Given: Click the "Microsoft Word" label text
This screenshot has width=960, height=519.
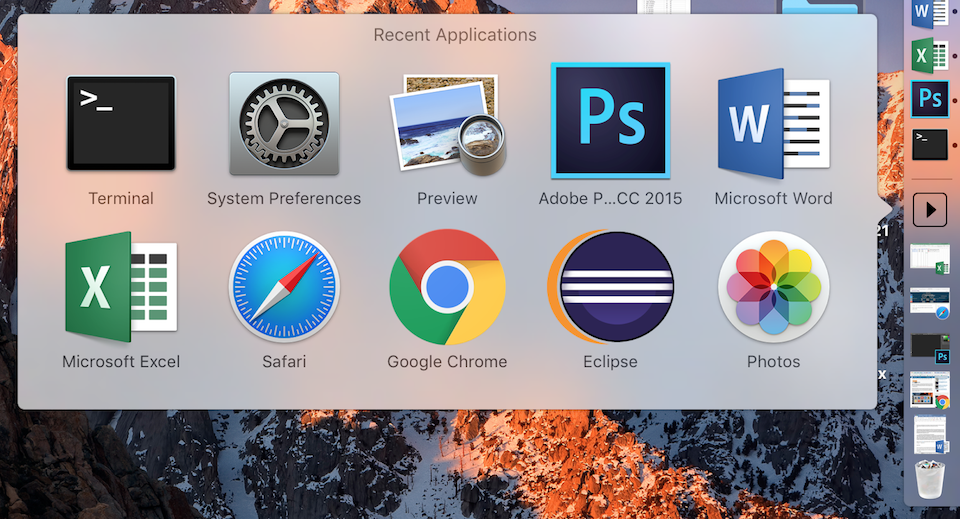Looking at the screenshot, I should (773, 198).
